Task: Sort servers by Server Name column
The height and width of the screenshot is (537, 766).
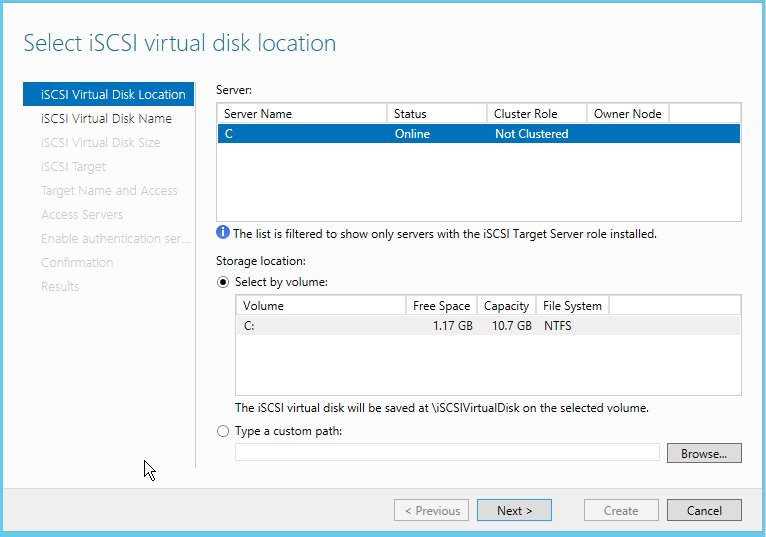Action: 301,114
